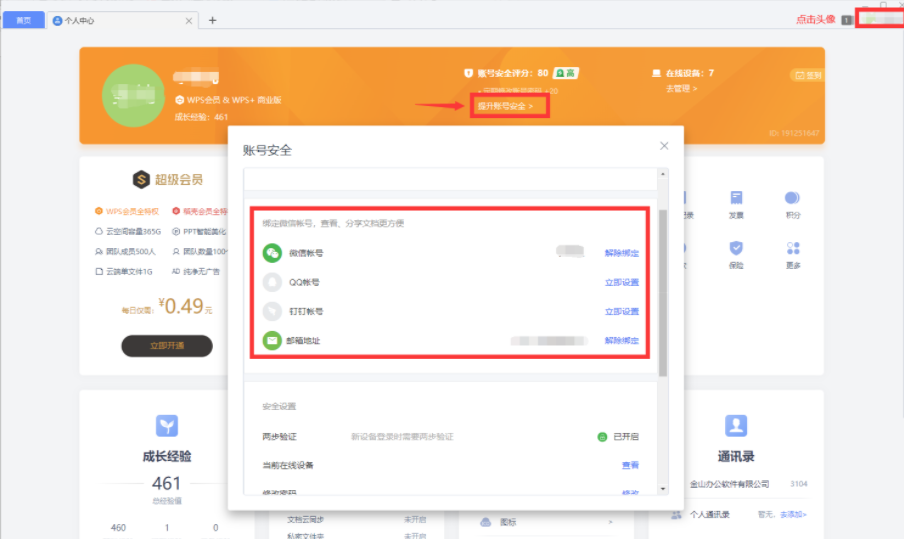The image size is (904, 539).
Task: Click the 通讯录 contacts icon
Action: 736,426
